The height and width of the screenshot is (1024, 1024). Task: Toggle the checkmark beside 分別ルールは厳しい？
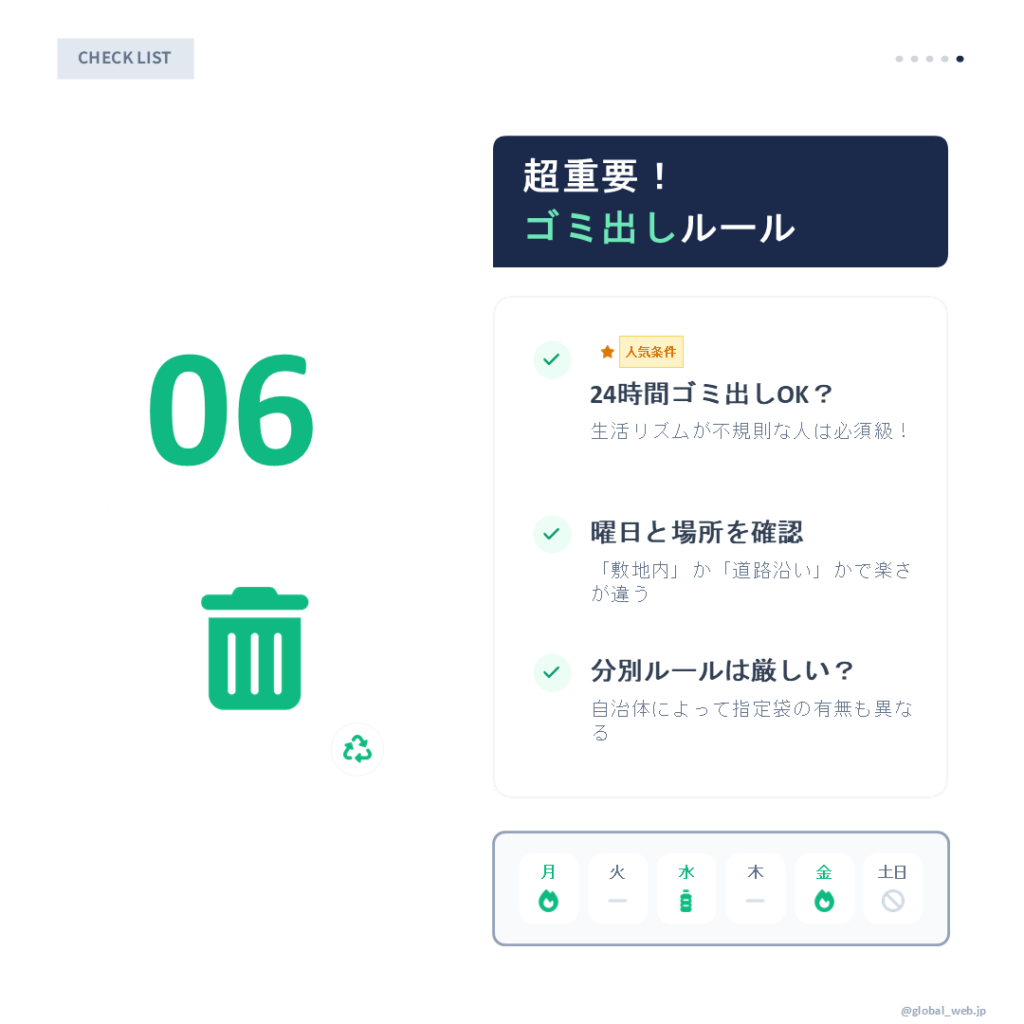coord(552,673)
